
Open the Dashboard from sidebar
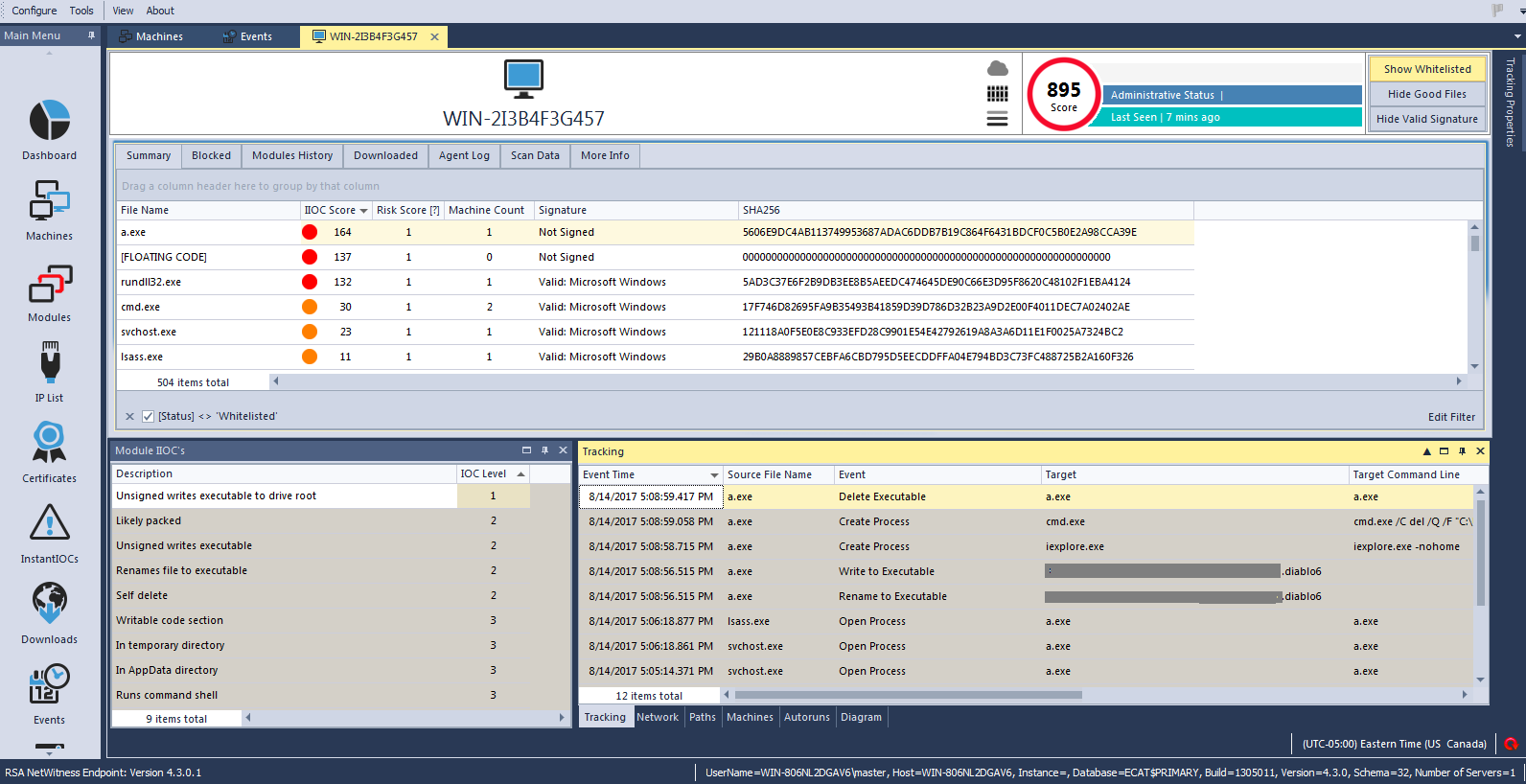pos(50,122)
